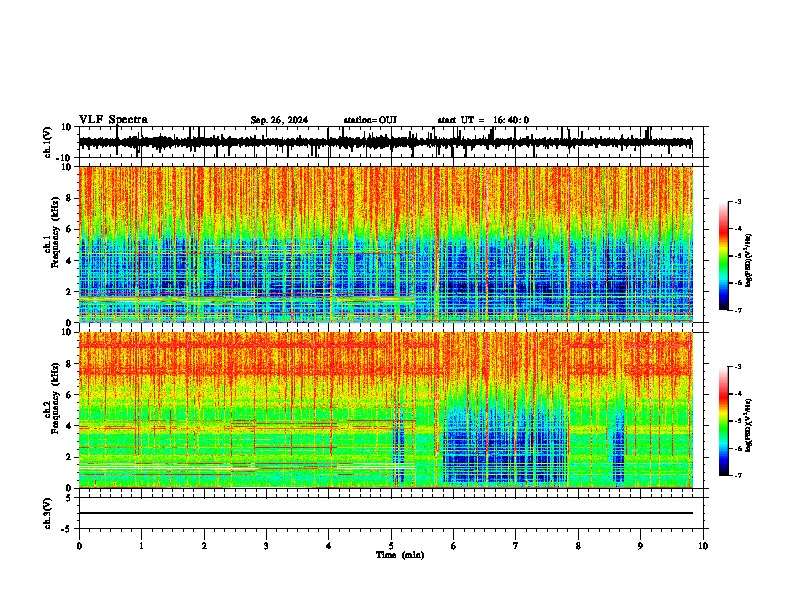Click the "-7" label on ch.2 color bar

coord(738,476)
